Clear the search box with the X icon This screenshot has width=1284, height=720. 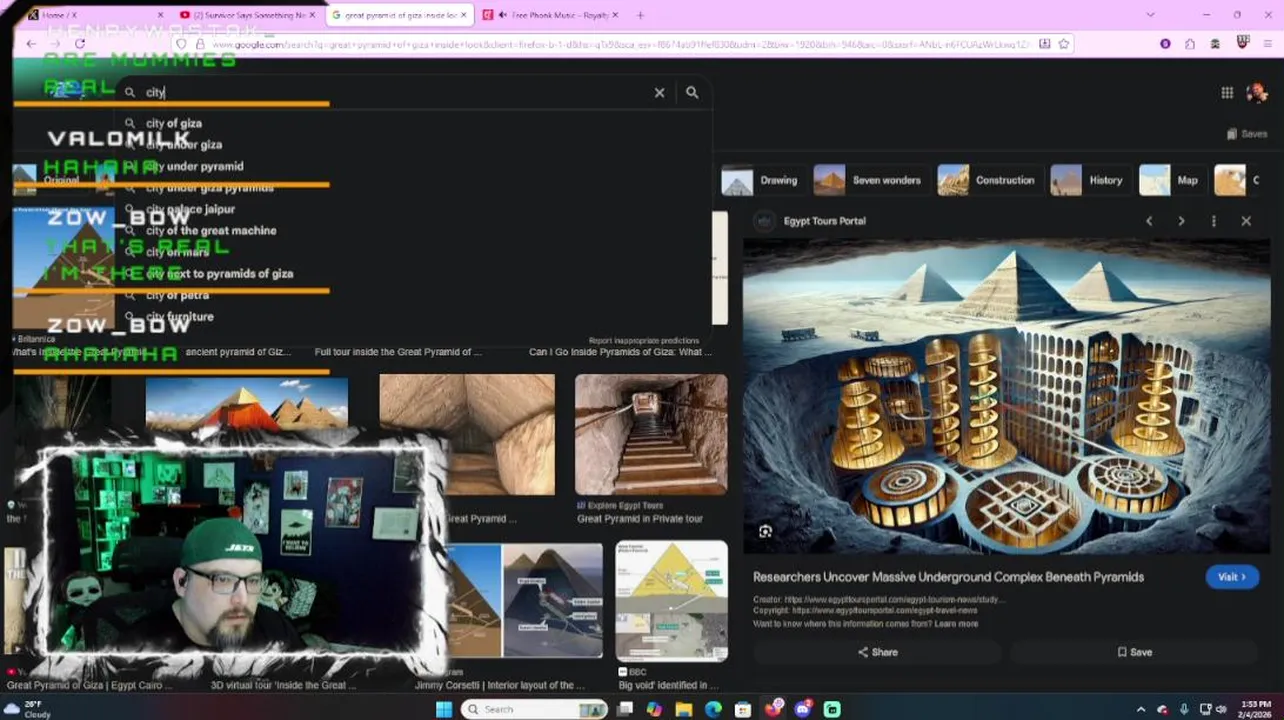659,92
